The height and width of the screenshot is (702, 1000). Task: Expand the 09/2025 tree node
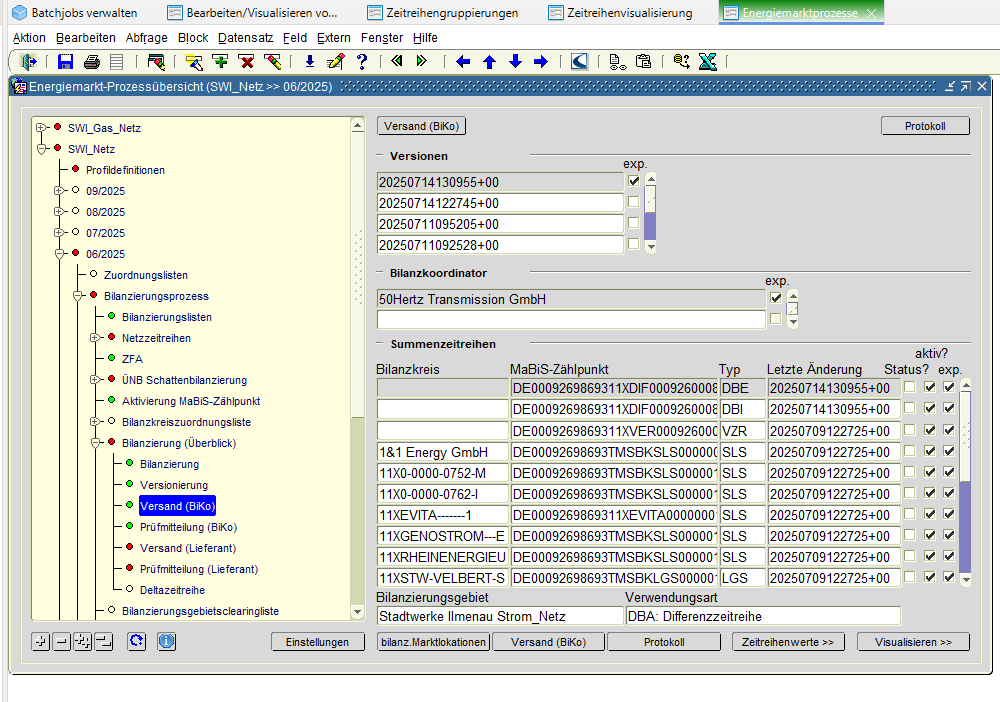59,190
